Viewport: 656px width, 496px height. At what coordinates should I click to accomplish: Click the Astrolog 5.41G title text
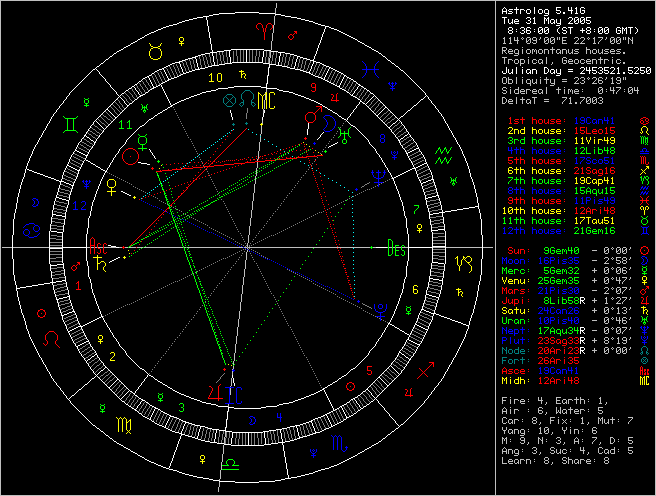[545, 9]
